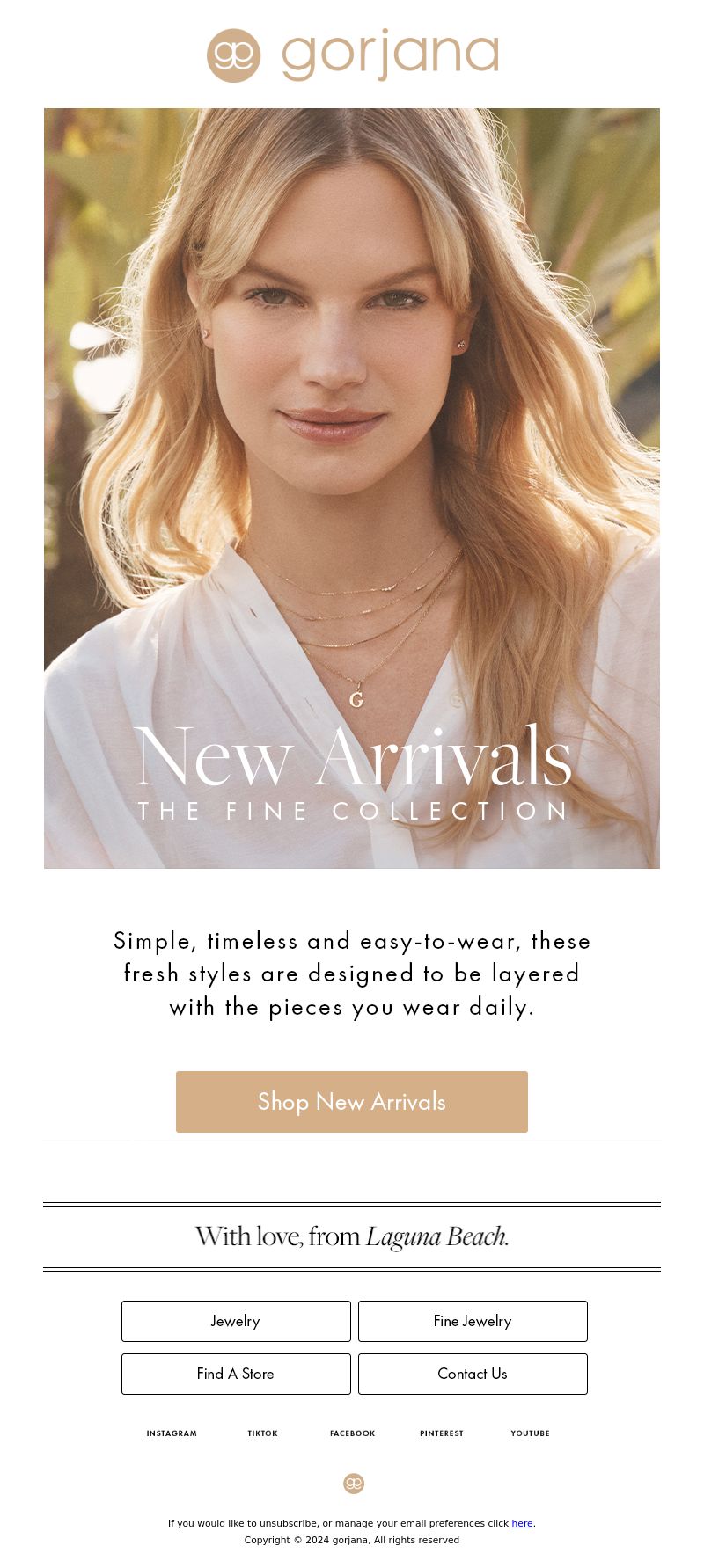Click the gorjana wordmark in the header
The width and height of the screenshot is (704, 1568).
(x=391, y=55)
